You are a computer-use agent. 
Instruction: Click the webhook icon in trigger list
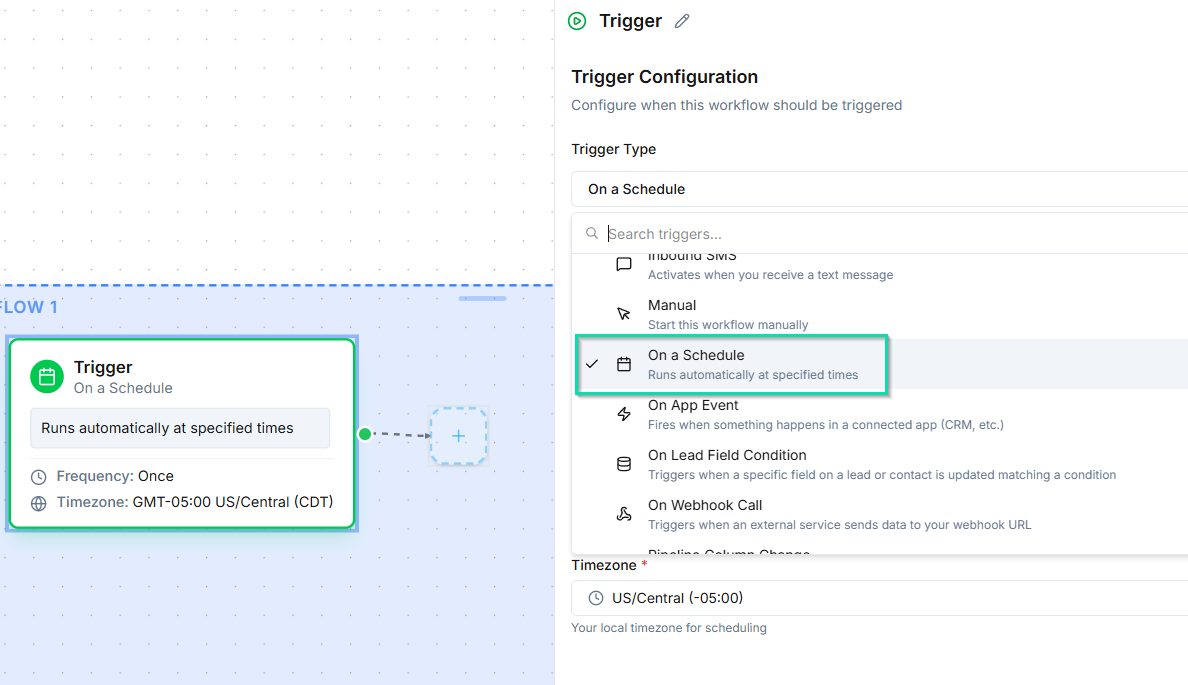tap(624, 514)
